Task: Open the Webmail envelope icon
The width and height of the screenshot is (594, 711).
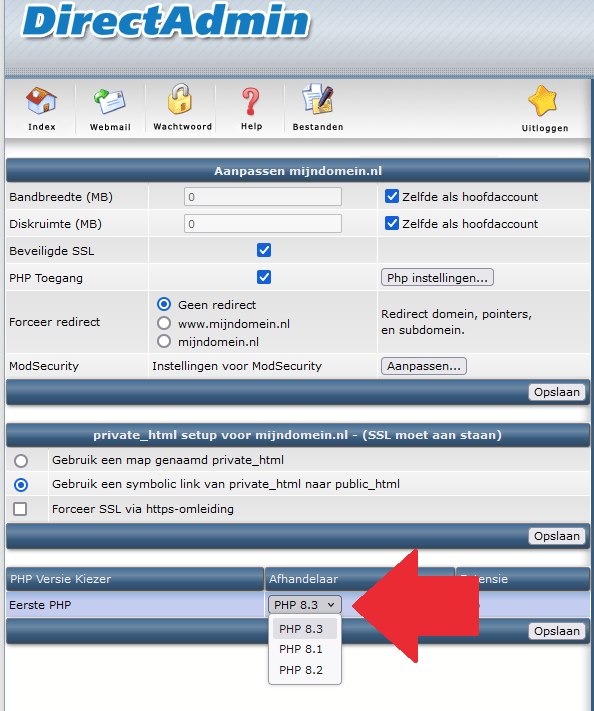Action: (x=110, y=100)
